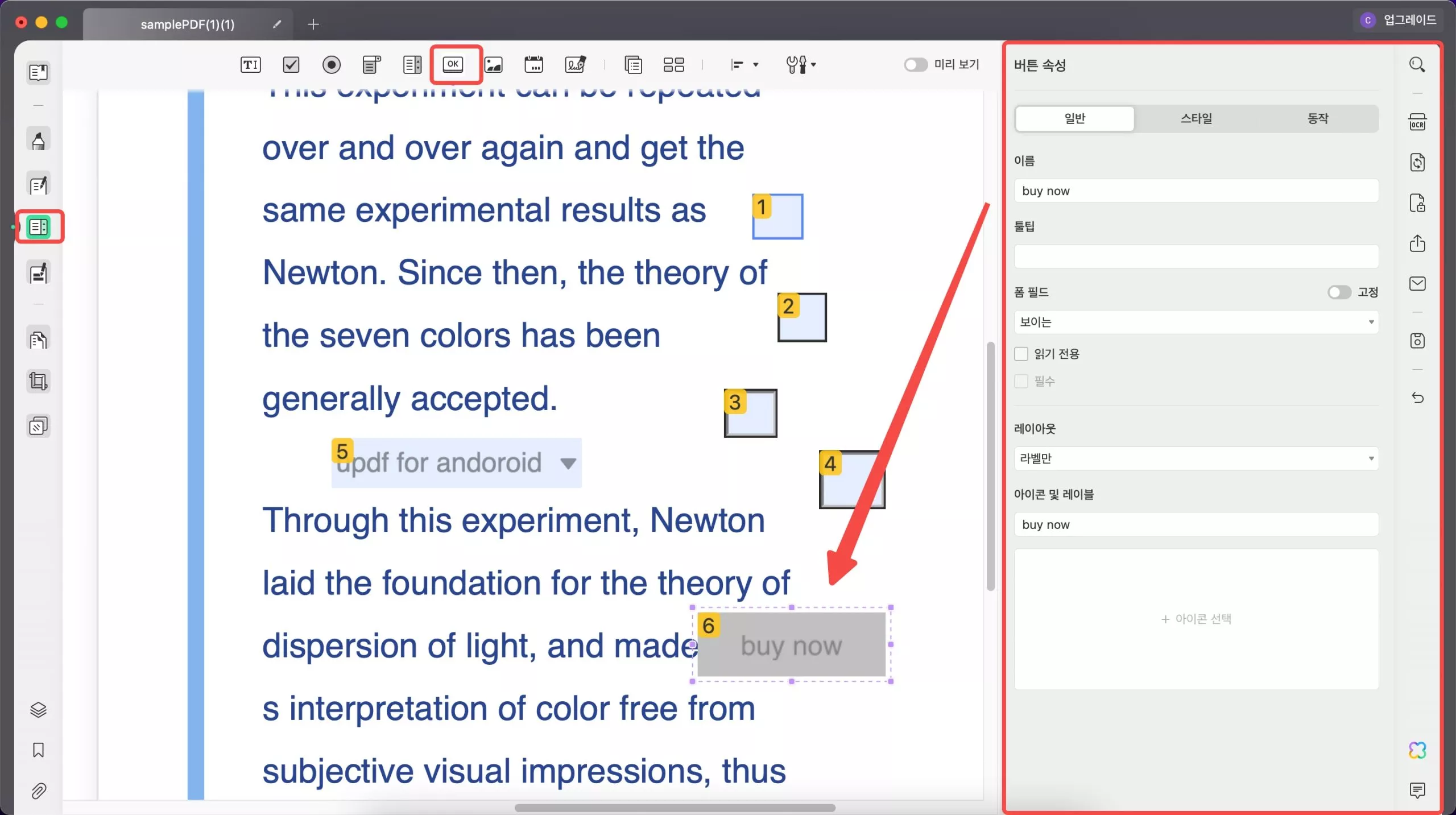
Task: Open the Attachments paperclip icon
Action: (38, 791)
